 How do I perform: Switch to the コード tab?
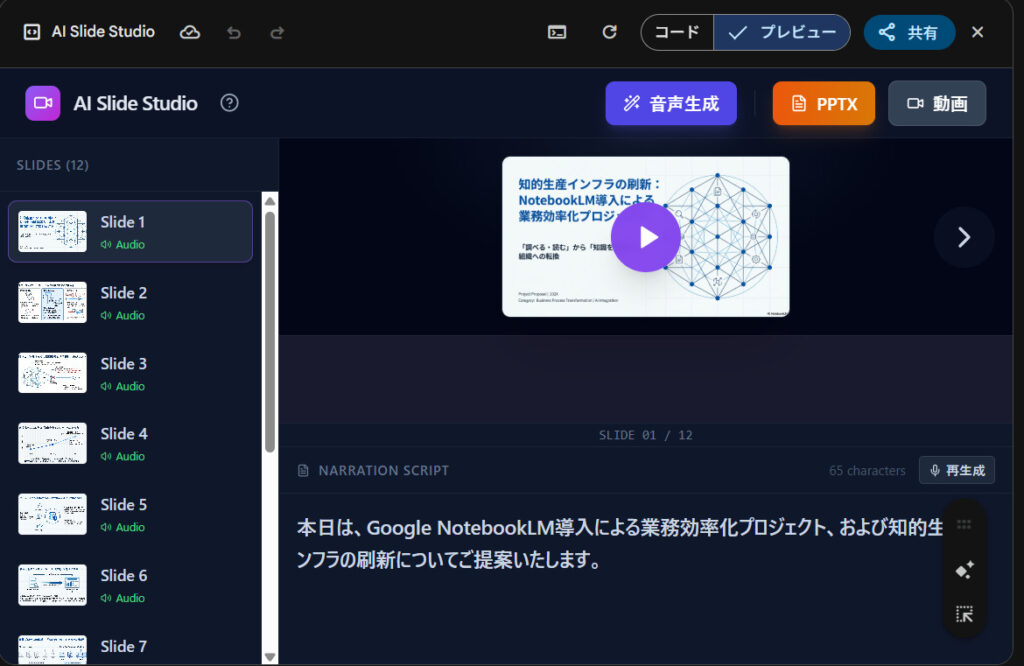click(x=677, y=31)
